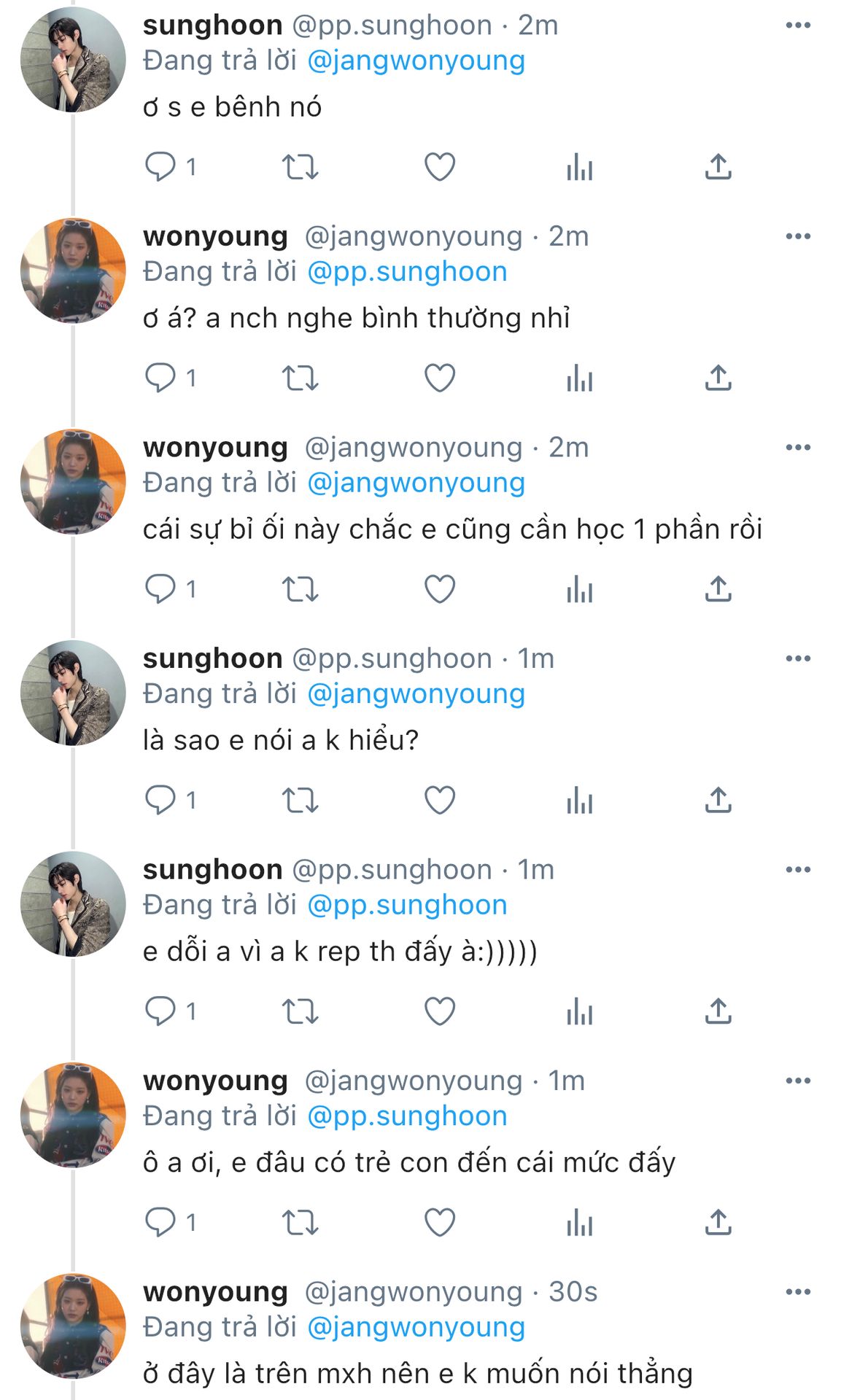Share the "là sao e nói a k hiểu?" tweet
The width and height of the screenshot is (841, 1400).
(718, 800)
